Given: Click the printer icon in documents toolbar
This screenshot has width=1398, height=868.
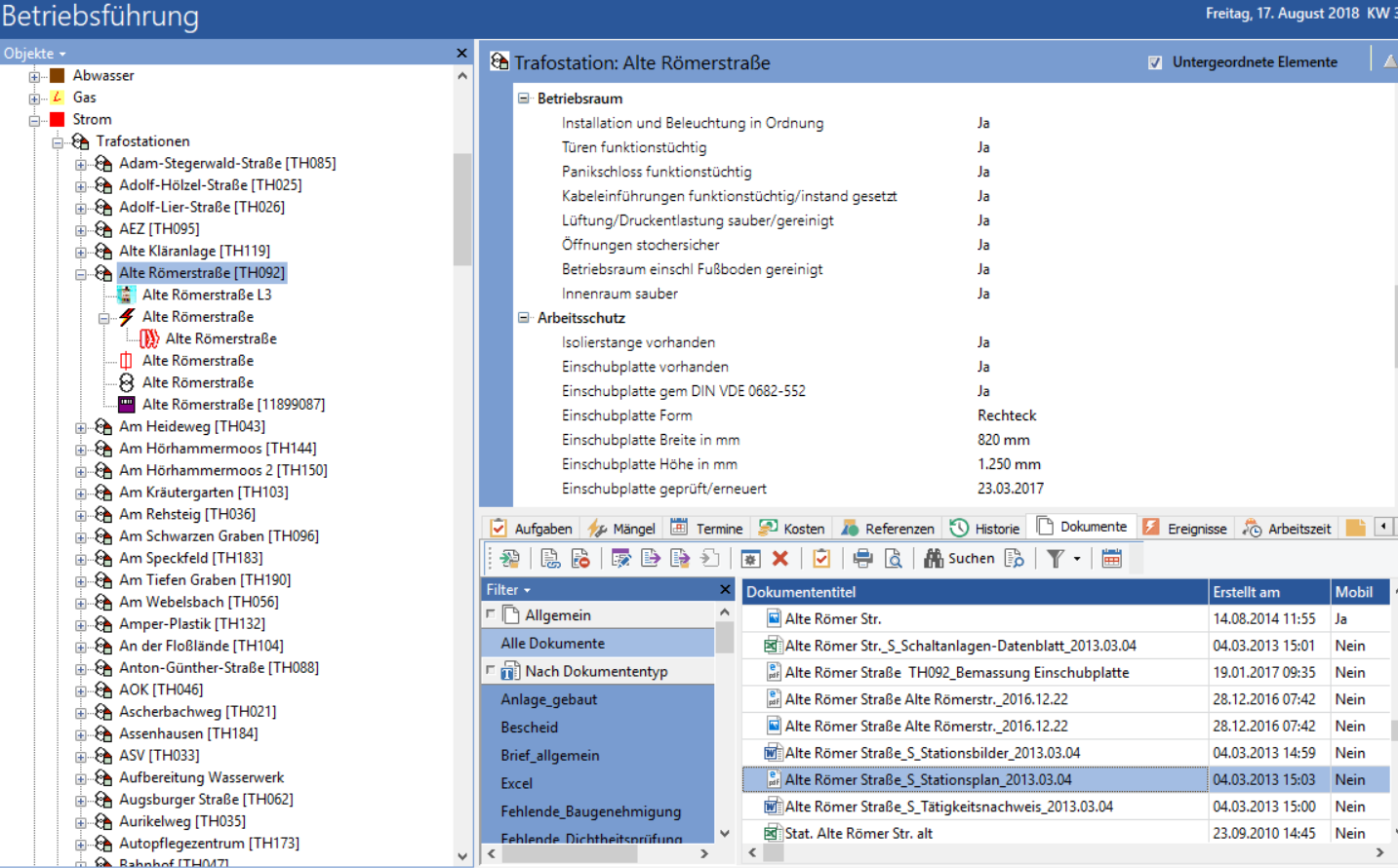Looking at the screenshot, I should [x=862, y=559].
